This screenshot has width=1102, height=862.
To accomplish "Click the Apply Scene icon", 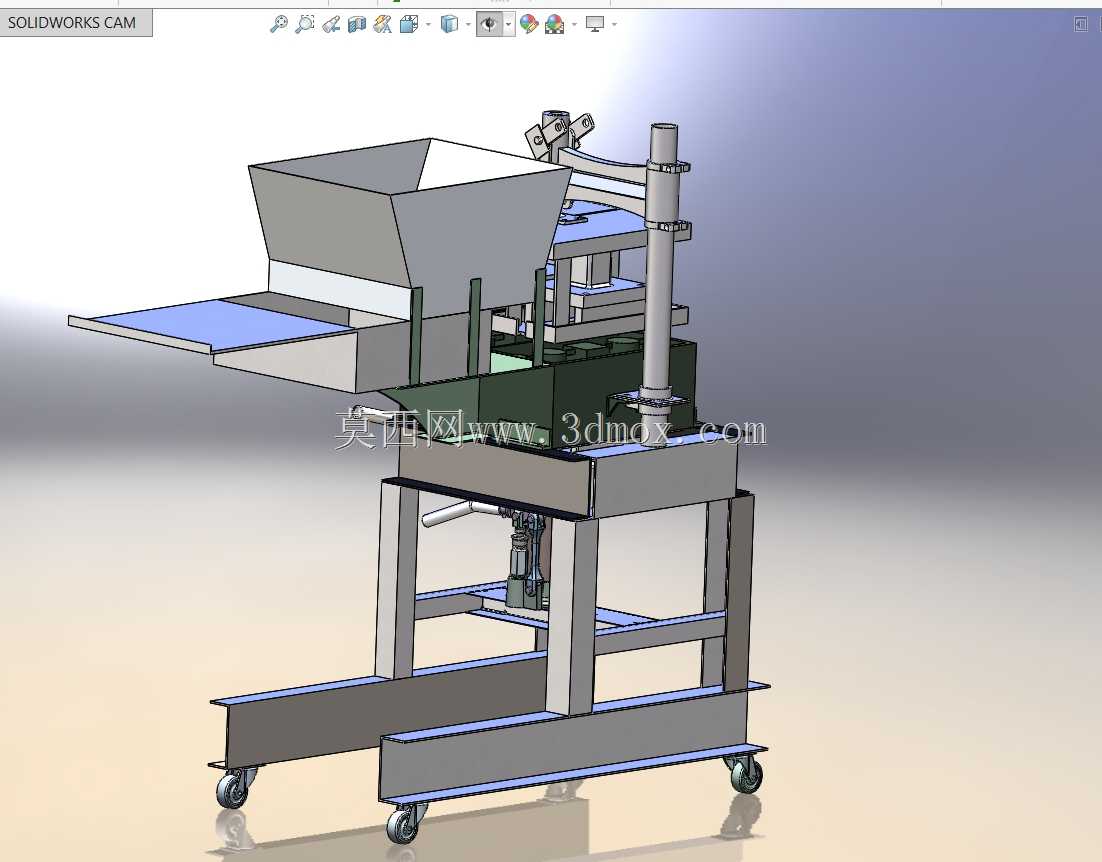I will point(555,25).
